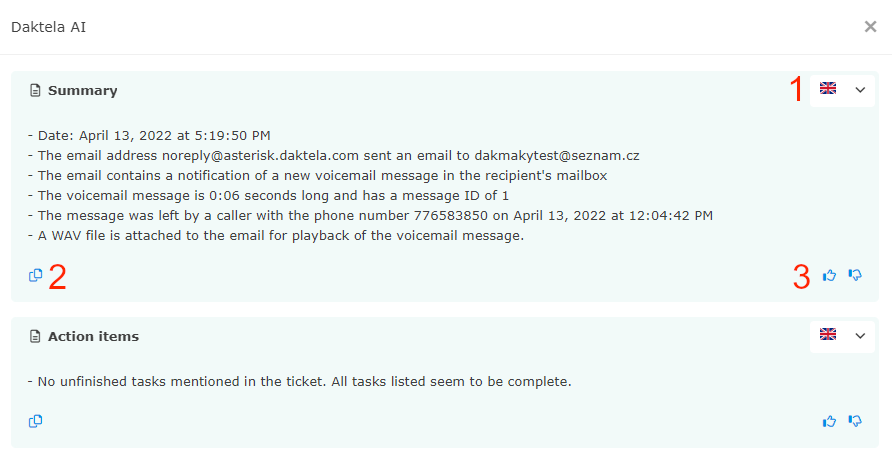Like the Action items result
Screen dimensions: 892x460
tap(829, 421)
